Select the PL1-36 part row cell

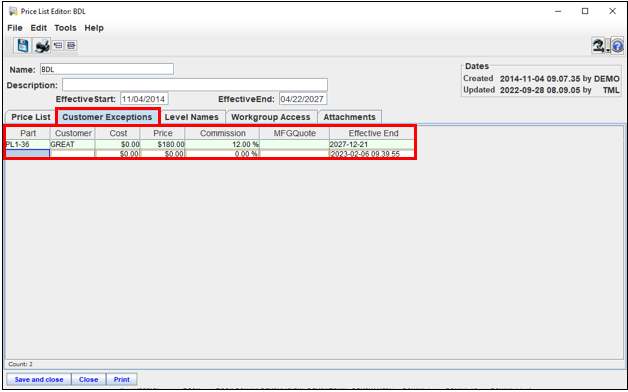pyautogui.click(x=28, y=144)
